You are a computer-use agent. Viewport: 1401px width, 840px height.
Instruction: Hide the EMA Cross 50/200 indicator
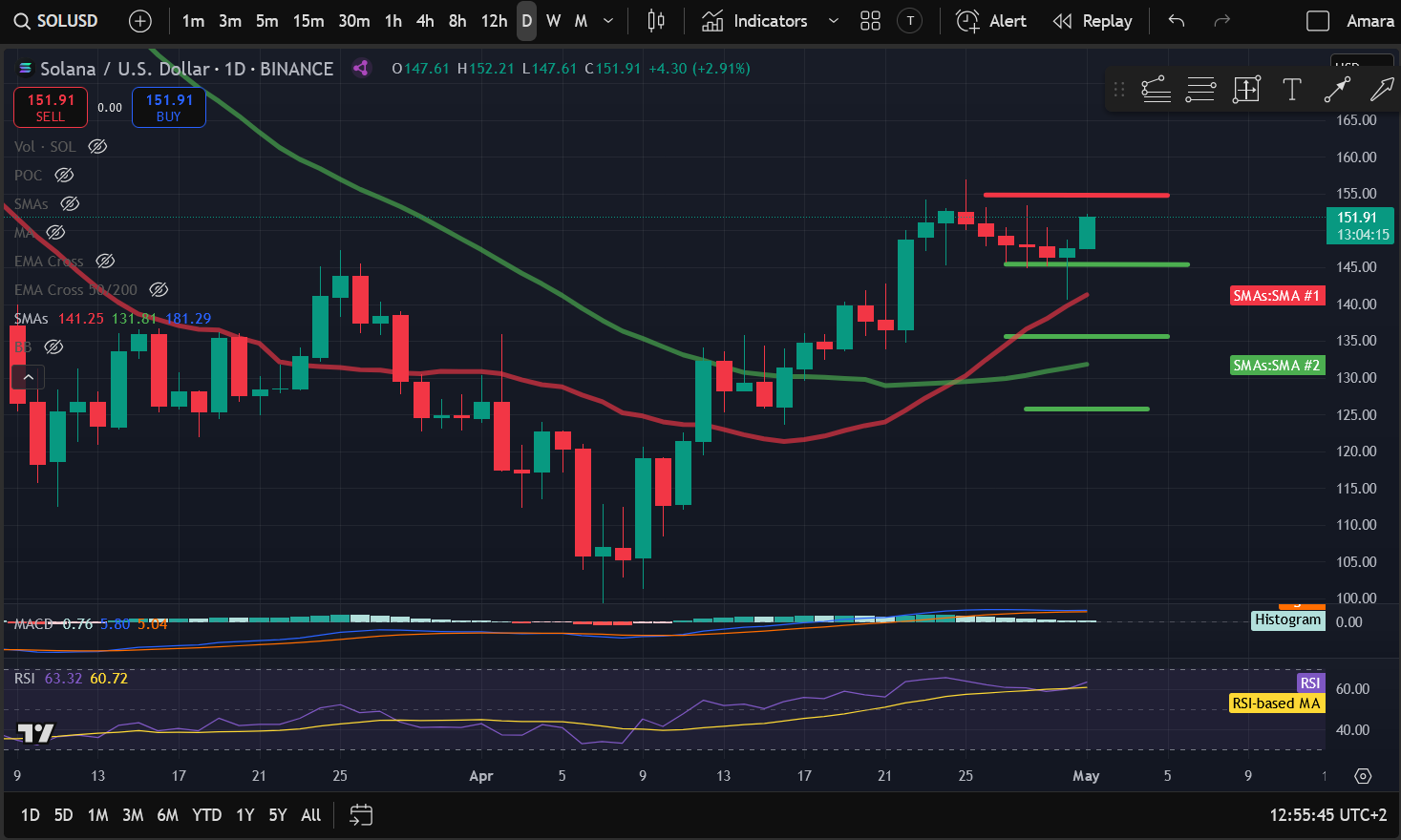pyautogui.click(x=159, y=289)
